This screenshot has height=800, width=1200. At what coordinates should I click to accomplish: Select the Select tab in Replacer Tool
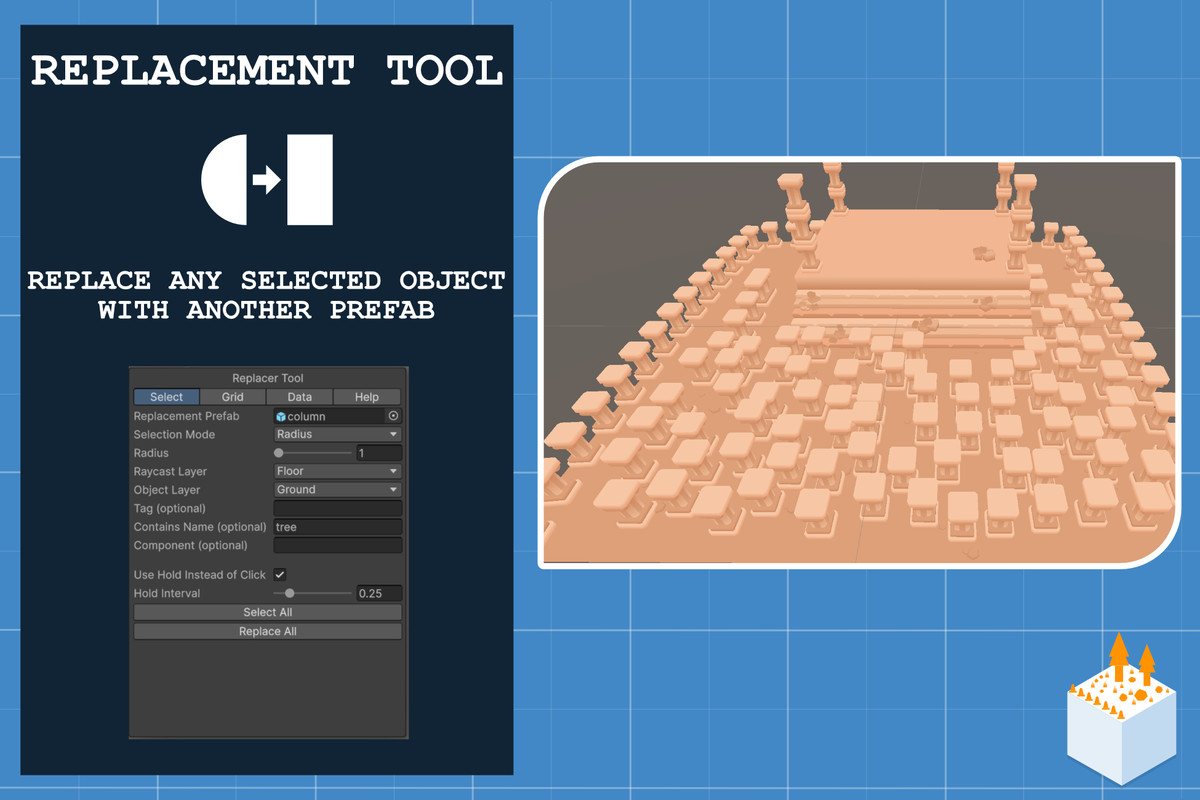165,397
